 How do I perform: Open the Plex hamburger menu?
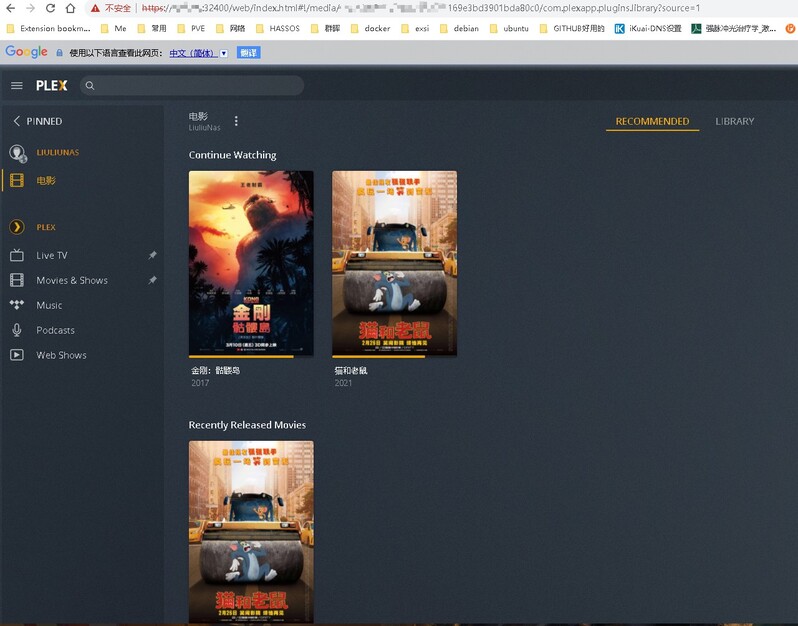[17, 86]
